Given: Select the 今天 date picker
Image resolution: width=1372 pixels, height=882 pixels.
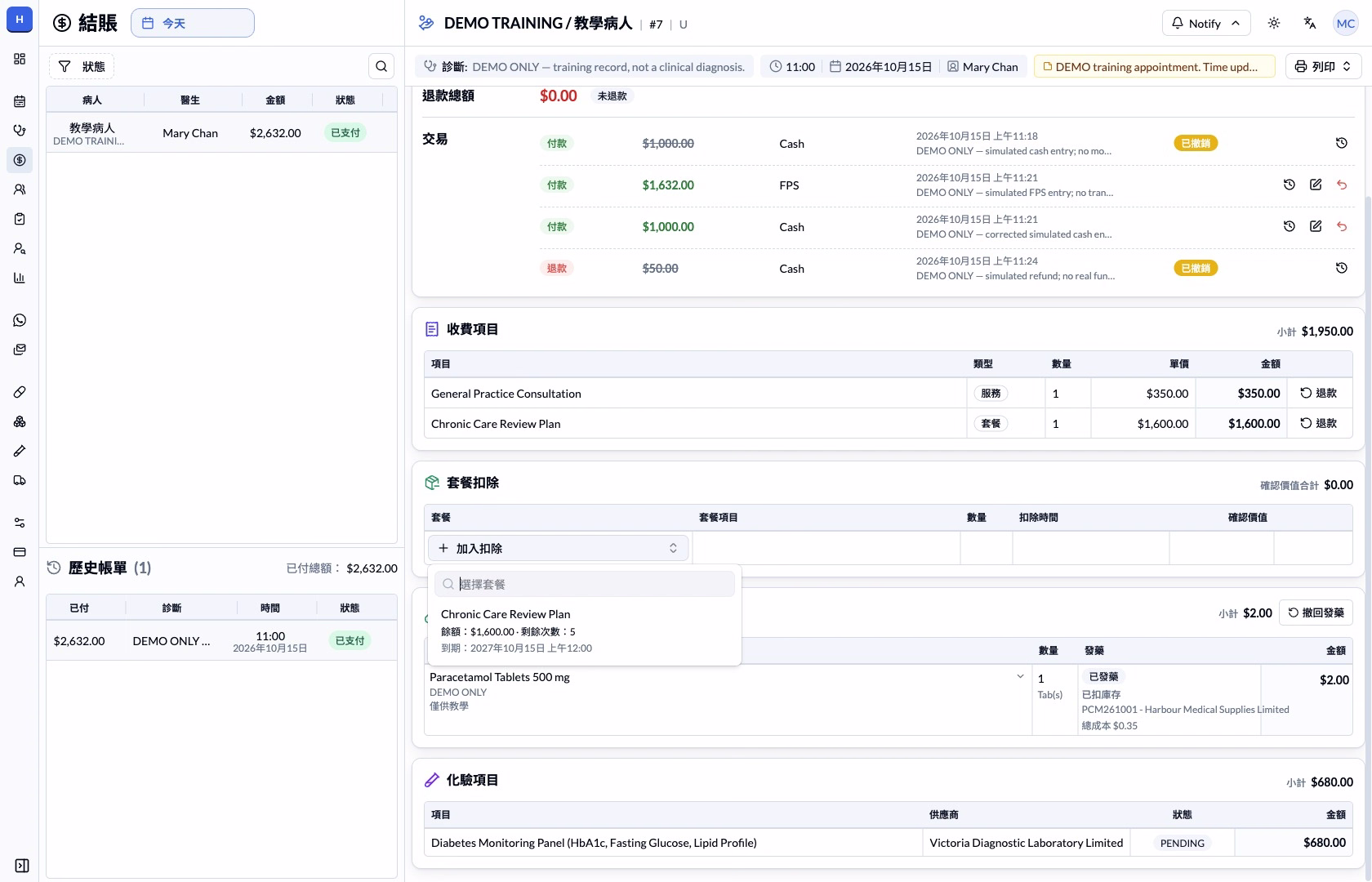Looking at the screenshot, I should (x=193, y=23).
